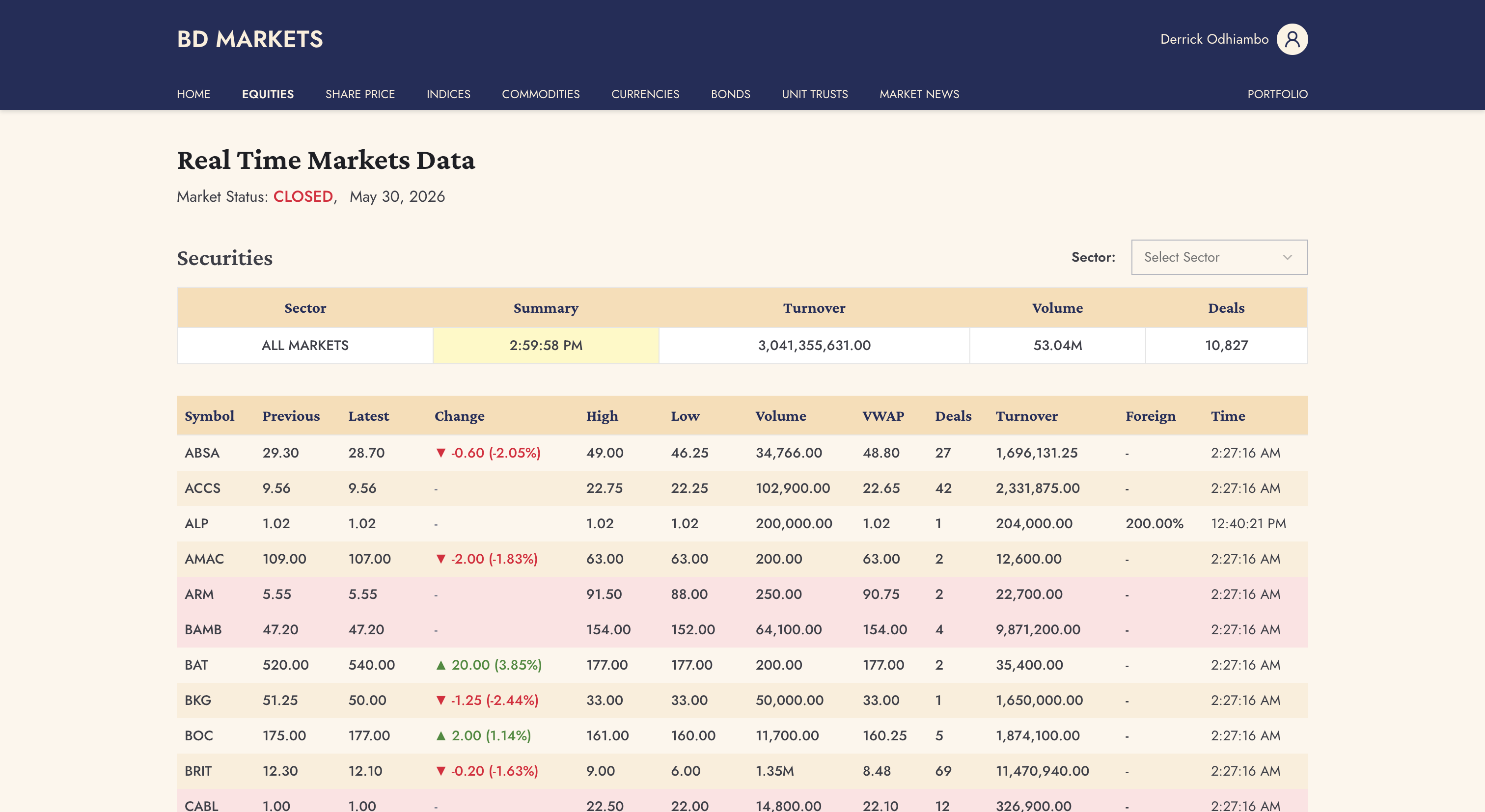Click ARM VWAP value 90.75

click(881, 594)
